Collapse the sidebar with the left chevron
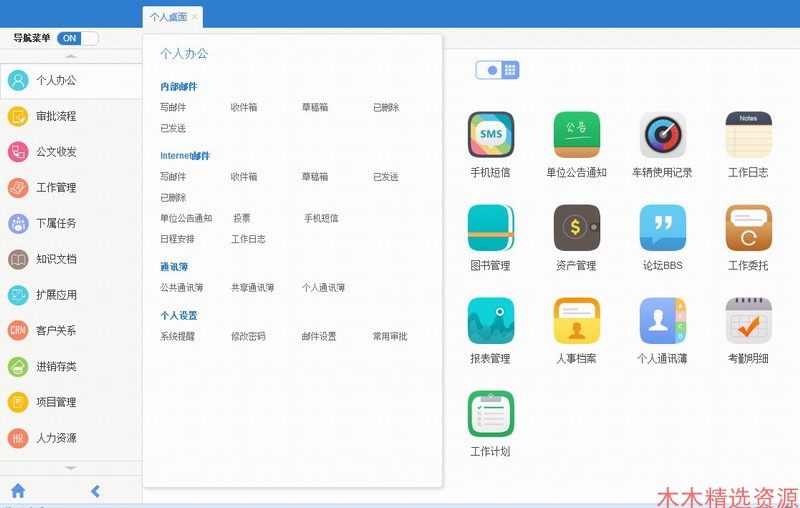800x508 pixels. click(95, 491)
